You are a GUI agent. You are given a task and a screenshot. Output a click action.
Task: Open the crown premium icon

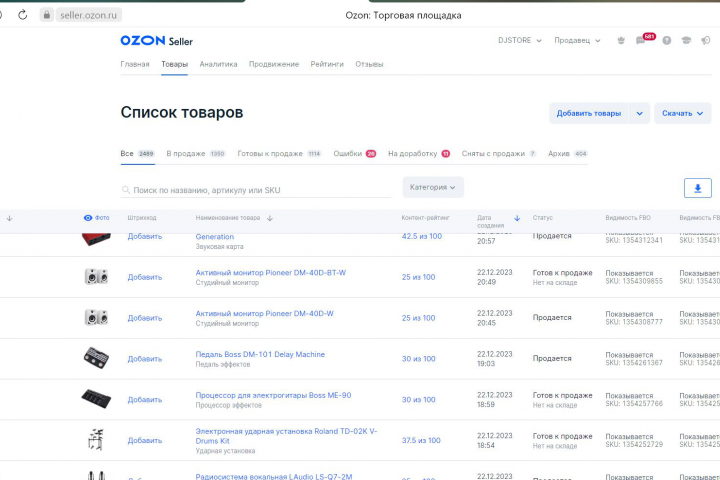pyautogui.click(x=621, y=40)
